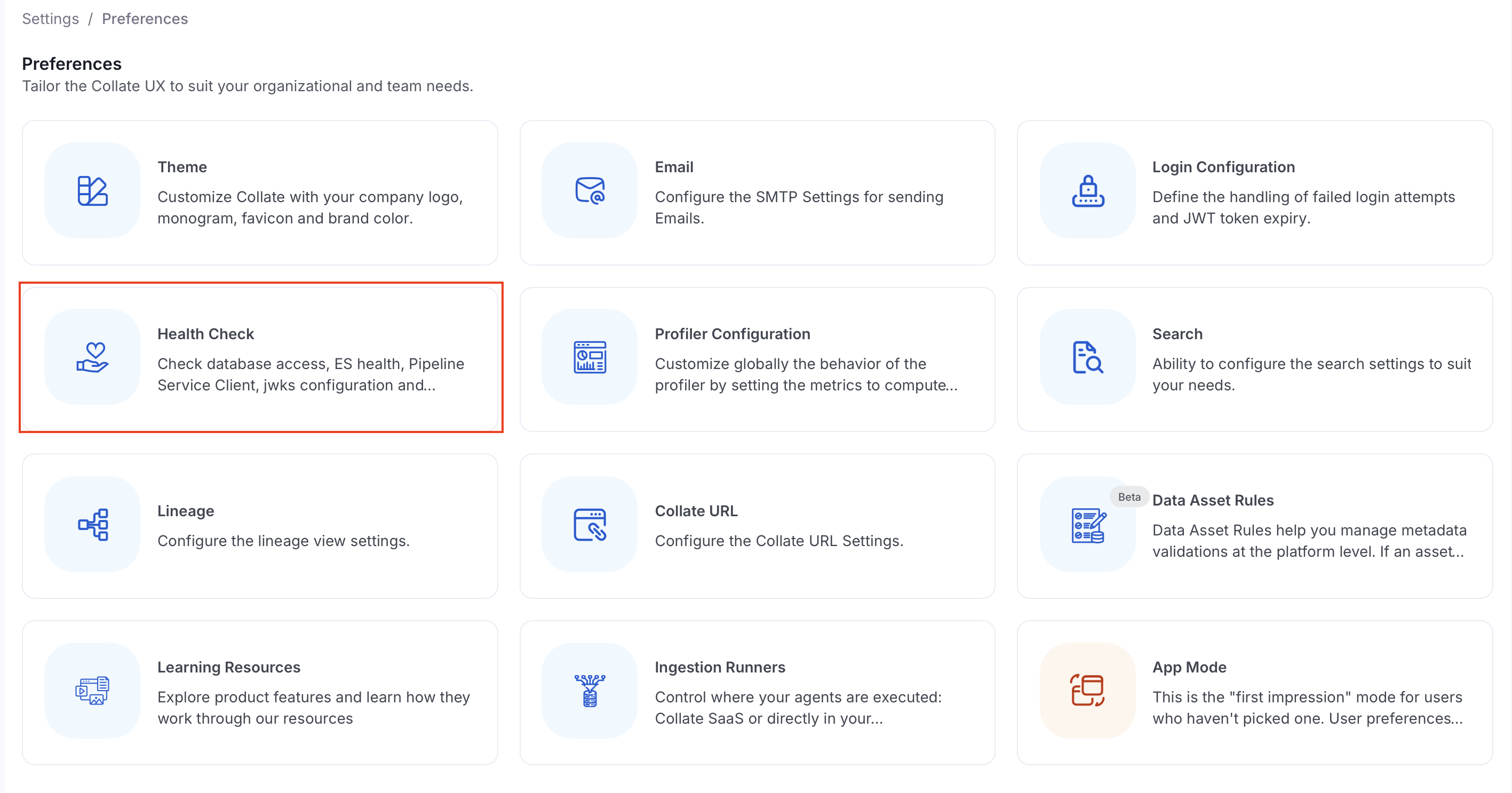1512x793 pixels.
Task: Click the Ingestion Runners funnel-database icon
Action: (590, 691)
